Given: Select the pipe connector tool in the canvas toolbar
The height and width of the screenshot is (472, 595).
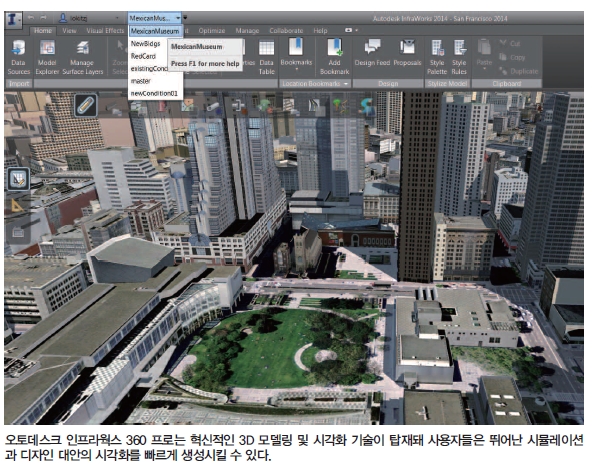Looking at the screenshot, I should [239, 106].
